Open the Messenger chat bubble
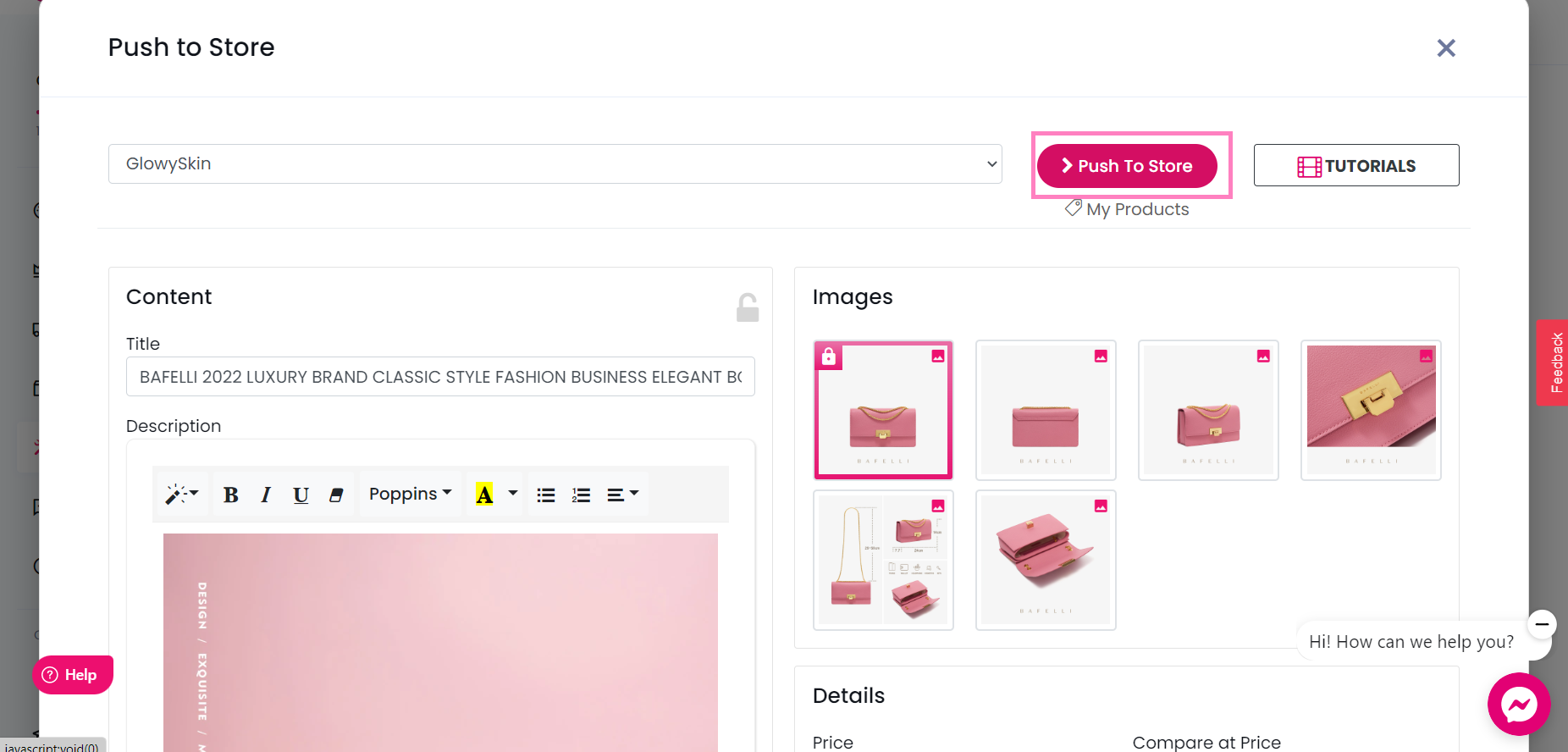The width and height of the screenshot is (1568, 752). pos(1519,705)
